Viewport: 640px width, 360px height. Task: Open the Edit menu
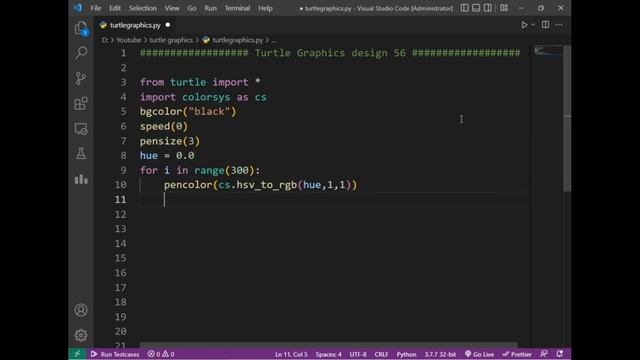(x=115, y=8)
